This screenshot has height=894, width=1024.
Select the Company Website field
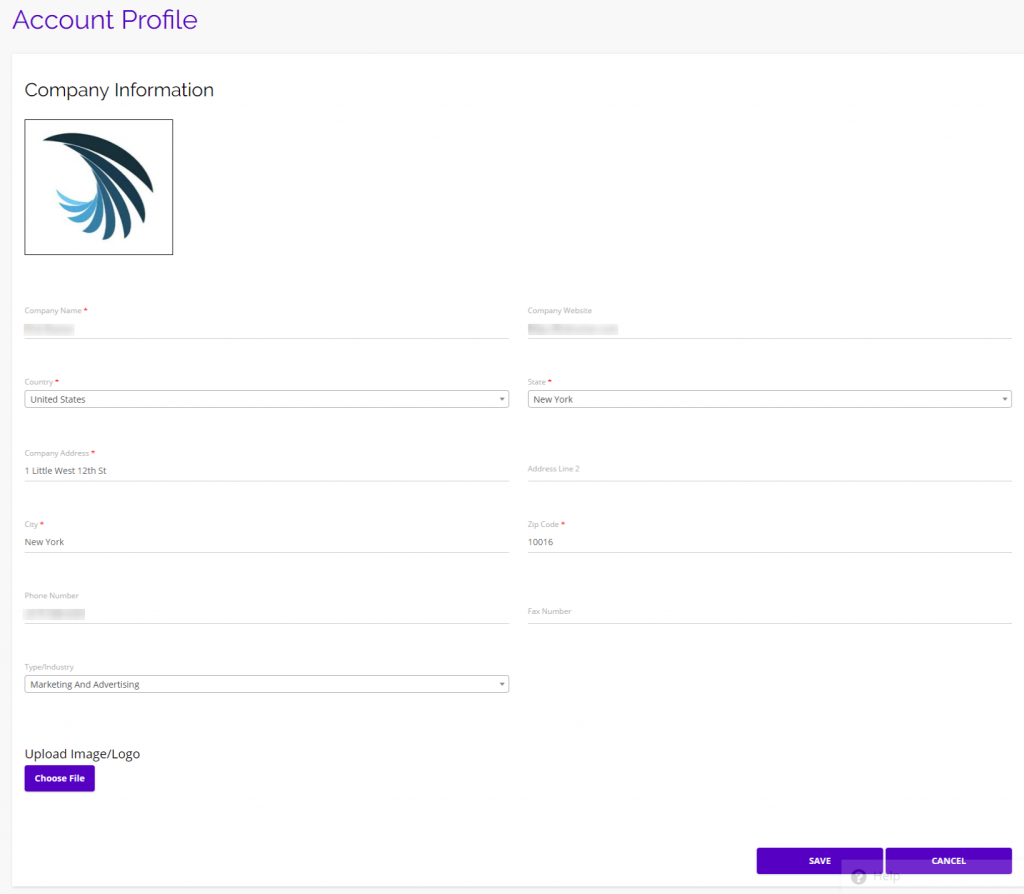click(770, 327)
